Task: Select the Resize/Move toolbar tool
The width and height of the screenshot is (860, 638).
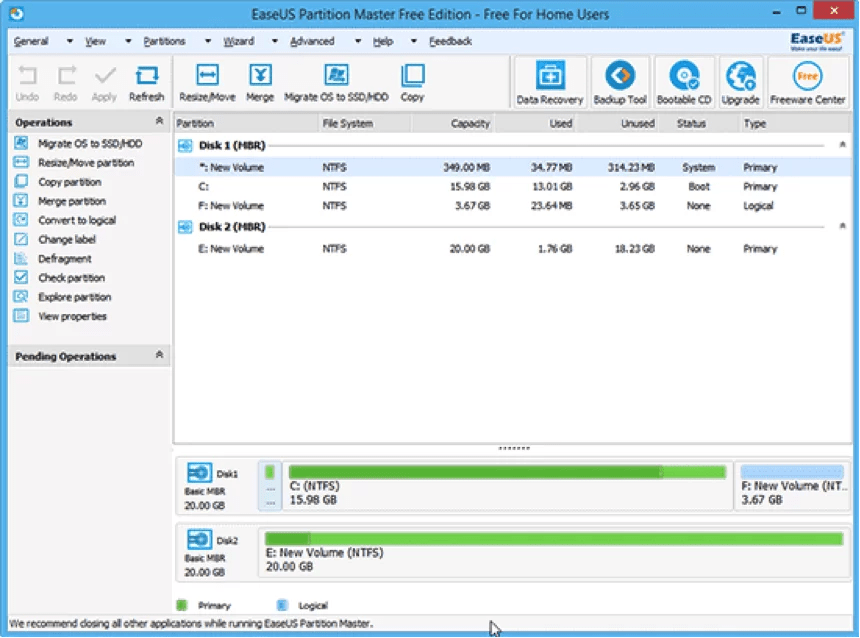Action: (x=207, y=83)
